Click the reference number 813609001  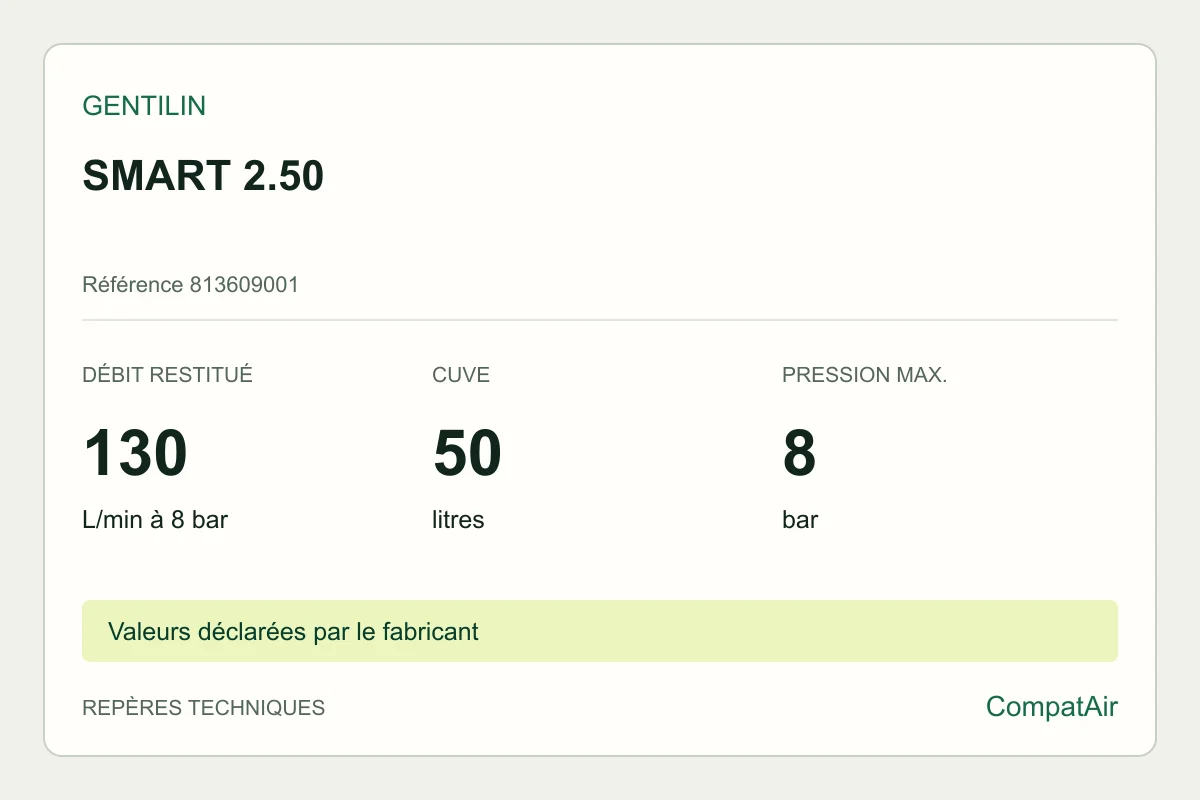tap(244, 285)
